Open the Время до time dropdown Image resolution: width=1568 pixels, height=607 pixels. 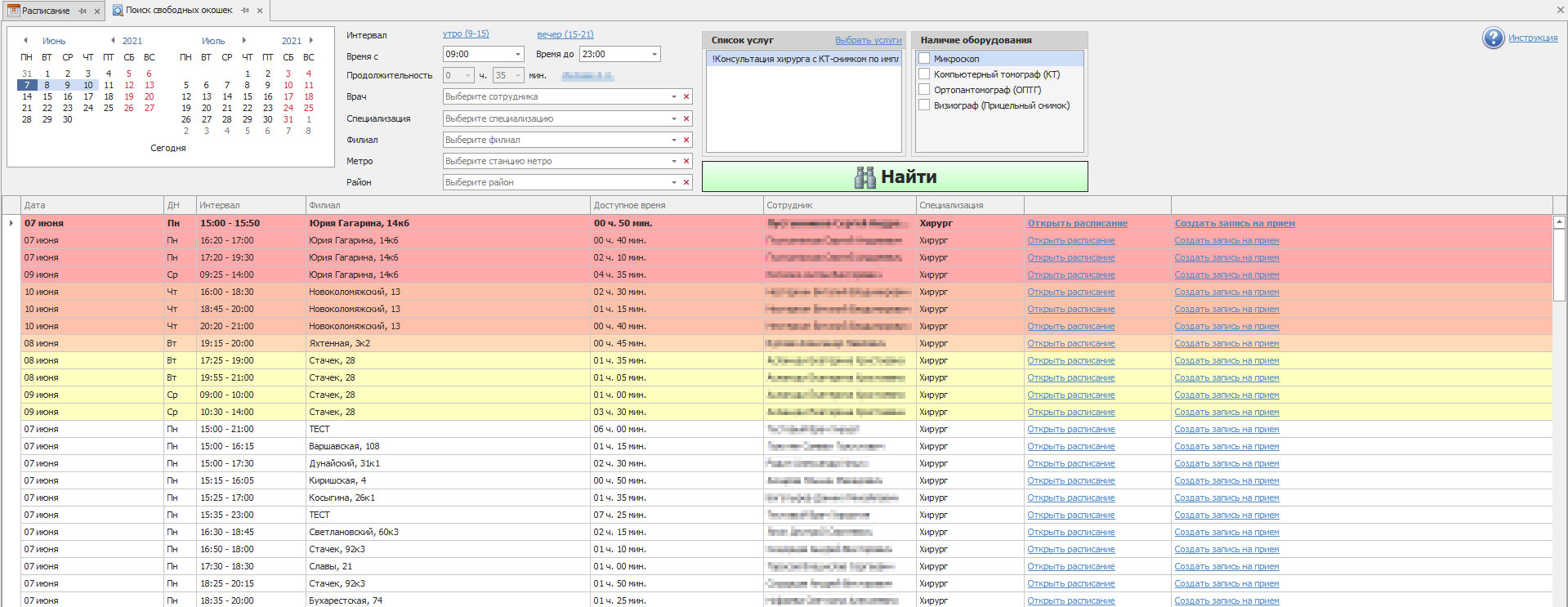(x=654, y=55)
